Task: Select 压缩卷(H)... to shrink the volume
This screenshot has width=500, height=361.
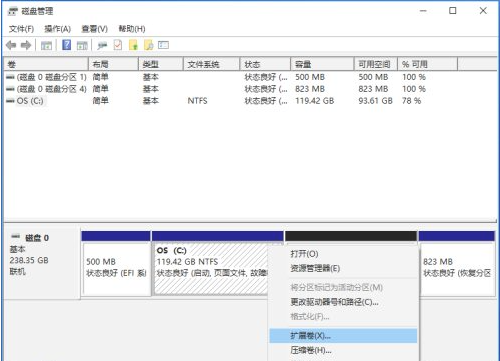Action: (343, 350)
